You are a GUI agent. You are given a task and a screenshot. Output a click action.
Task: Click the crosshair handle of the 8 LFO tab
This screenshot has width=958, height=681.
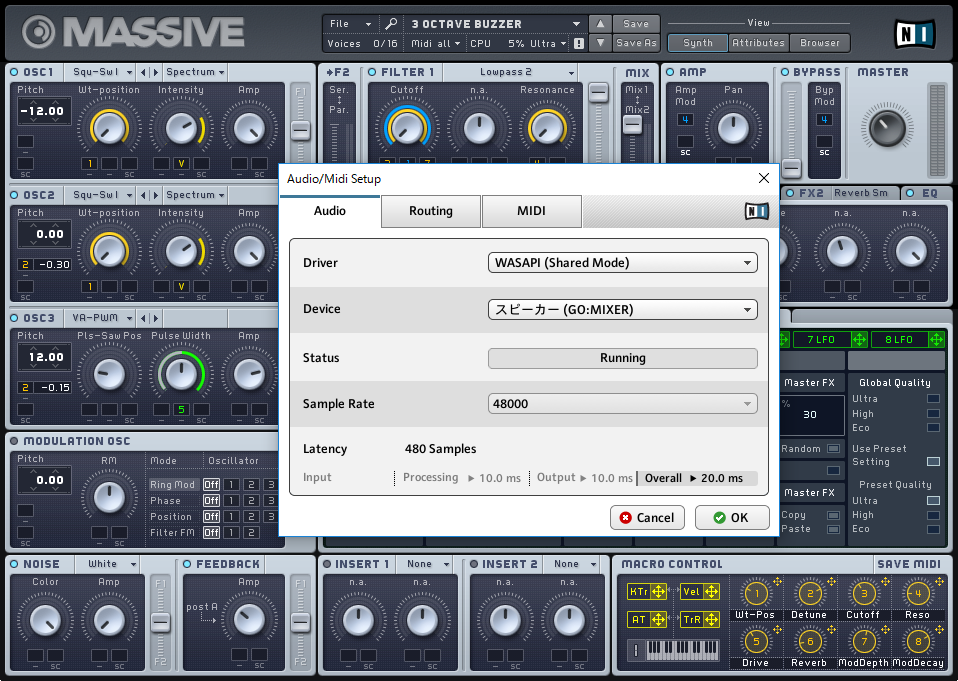pyautogui.click(x=936, y=340)
